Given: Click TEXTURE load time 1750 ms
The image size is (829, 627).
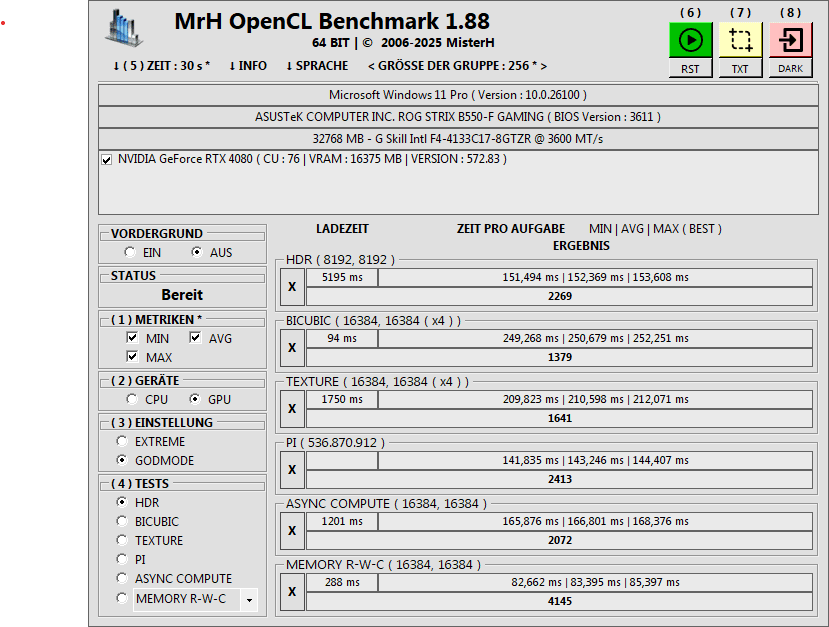Looking at the screenshot, I should point(342,400).
